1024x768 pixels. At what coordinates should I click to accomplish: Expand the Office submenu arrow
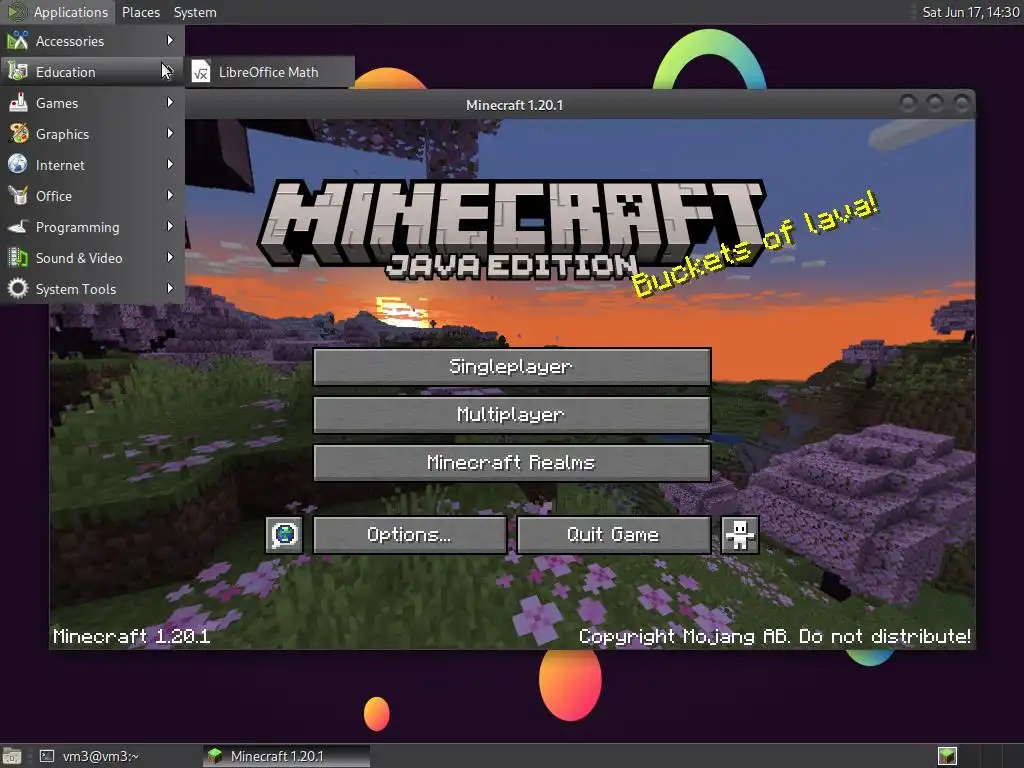[x=170, y=195]
